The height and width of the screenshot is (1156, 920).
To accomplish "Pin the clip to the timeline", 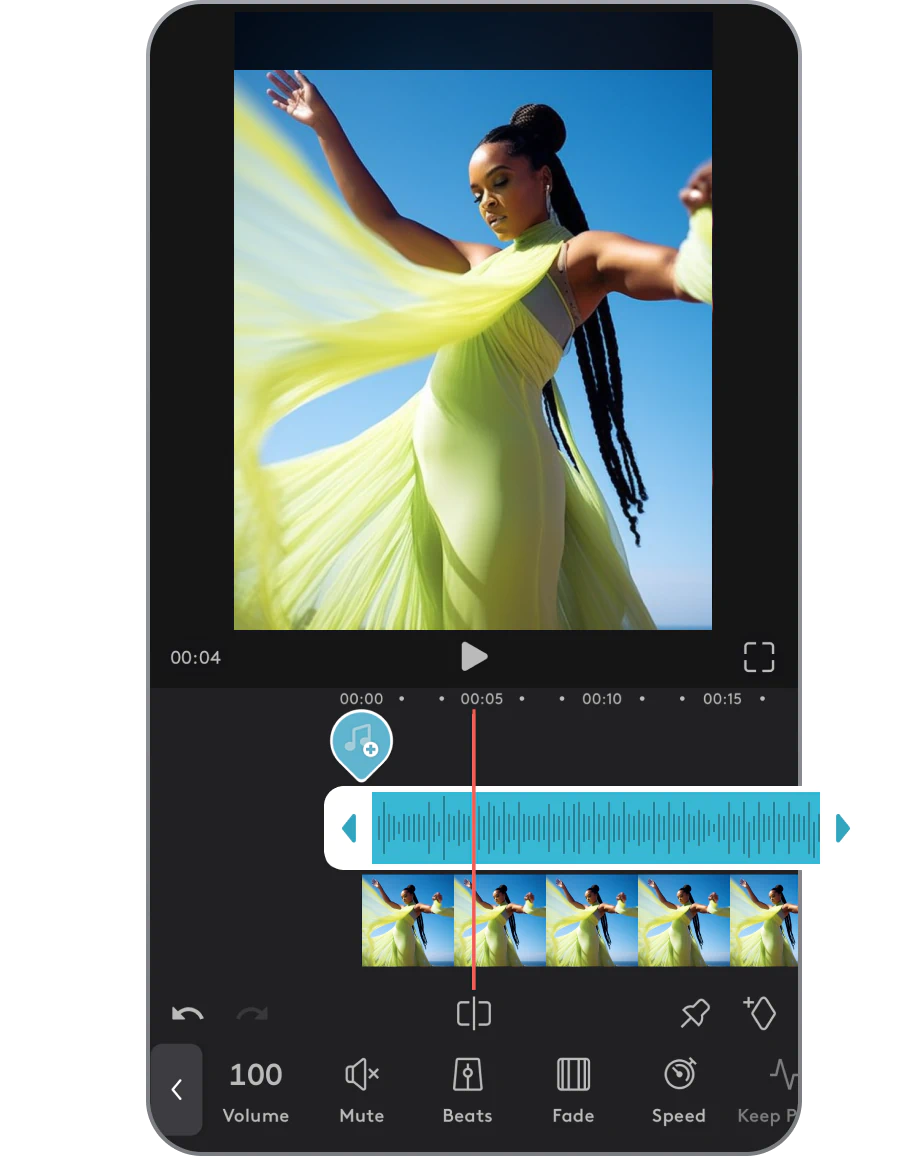I will (692, 1013).
